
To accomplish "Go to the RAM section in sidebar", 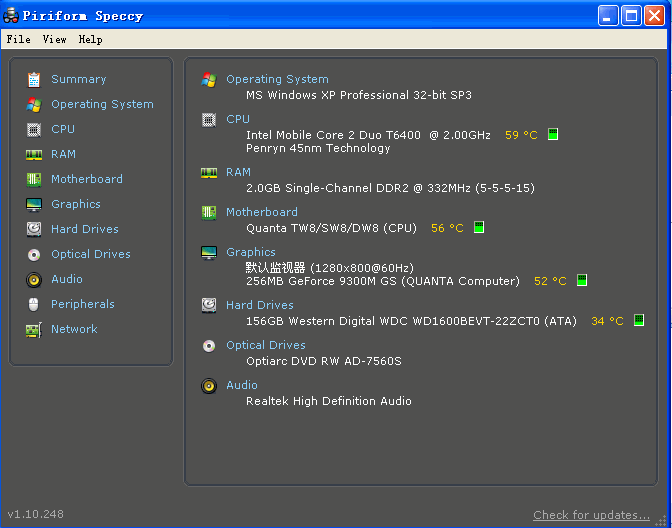I will point(63,154).
